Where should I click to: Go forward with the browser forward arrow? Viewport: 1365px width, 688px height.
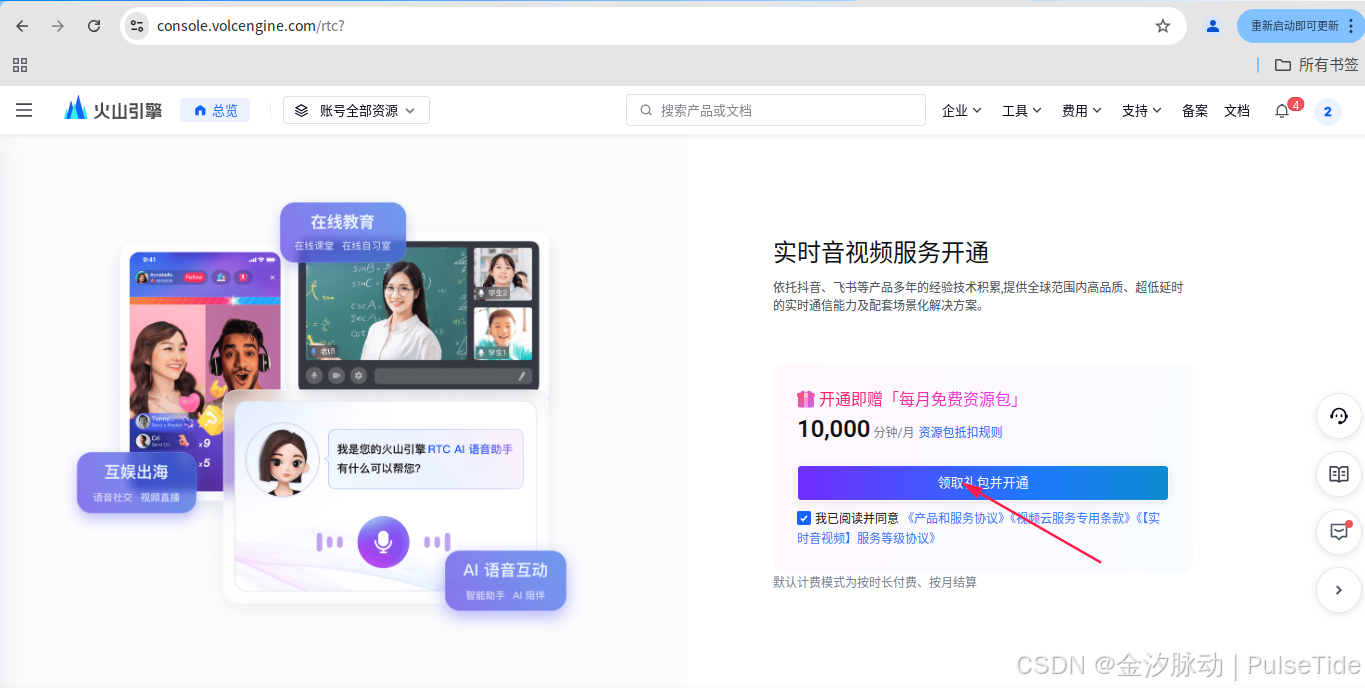click(x=58, y=26)
